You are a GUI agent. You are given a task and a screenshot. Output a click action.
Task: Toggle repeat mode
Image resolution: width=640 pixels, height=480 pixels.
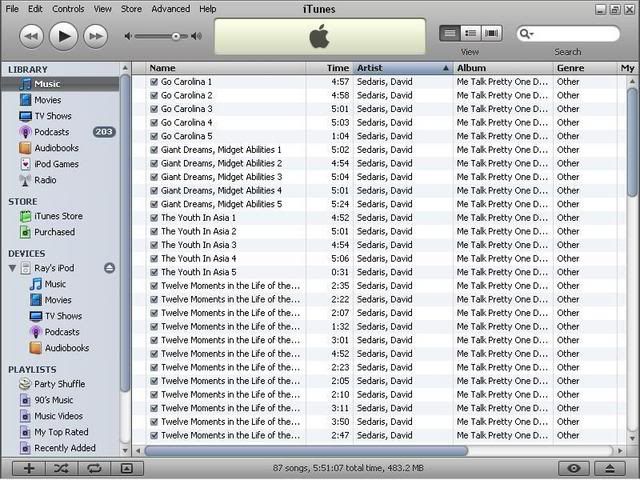pyautogui.click(x=94, y=468)
